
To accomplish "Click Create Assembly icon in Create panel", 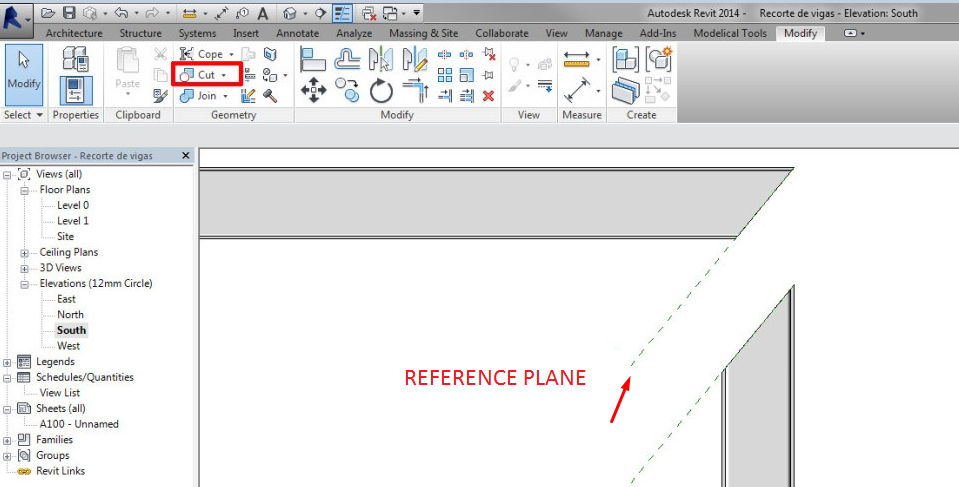I will click(x=626, y=60).
